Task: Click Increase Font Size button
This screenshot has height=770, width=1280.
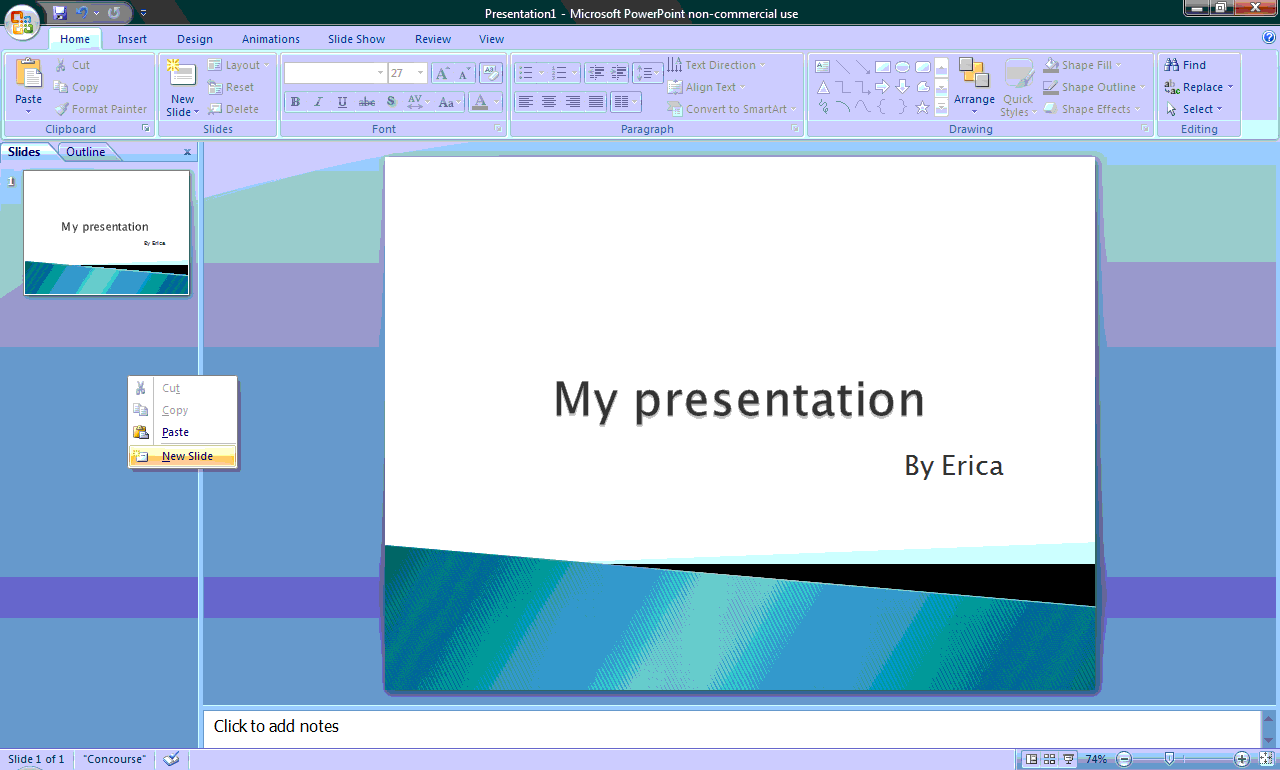Action: (441, 72)
